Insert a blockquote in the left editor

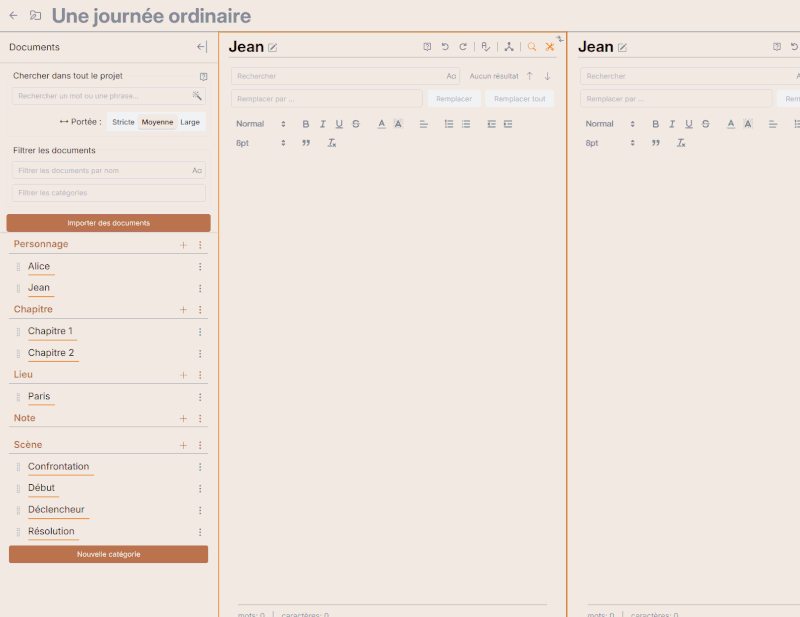coord(306,143)
